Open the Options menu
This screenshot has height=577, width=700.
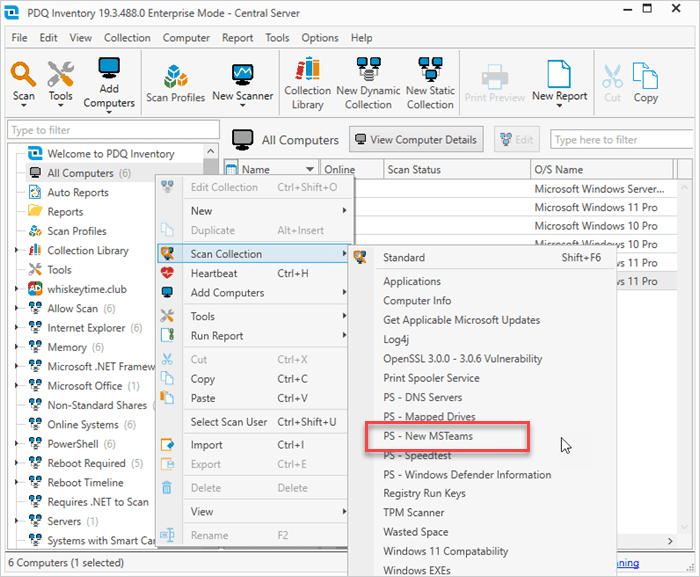[x=320, y=38]
